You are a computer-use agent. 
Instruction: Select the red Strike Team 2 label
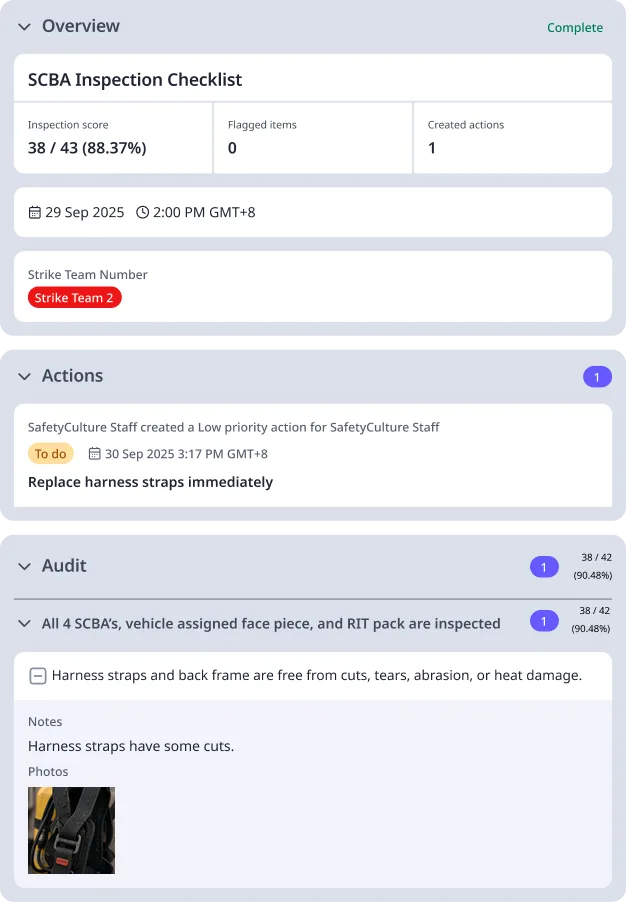(74, 297)
